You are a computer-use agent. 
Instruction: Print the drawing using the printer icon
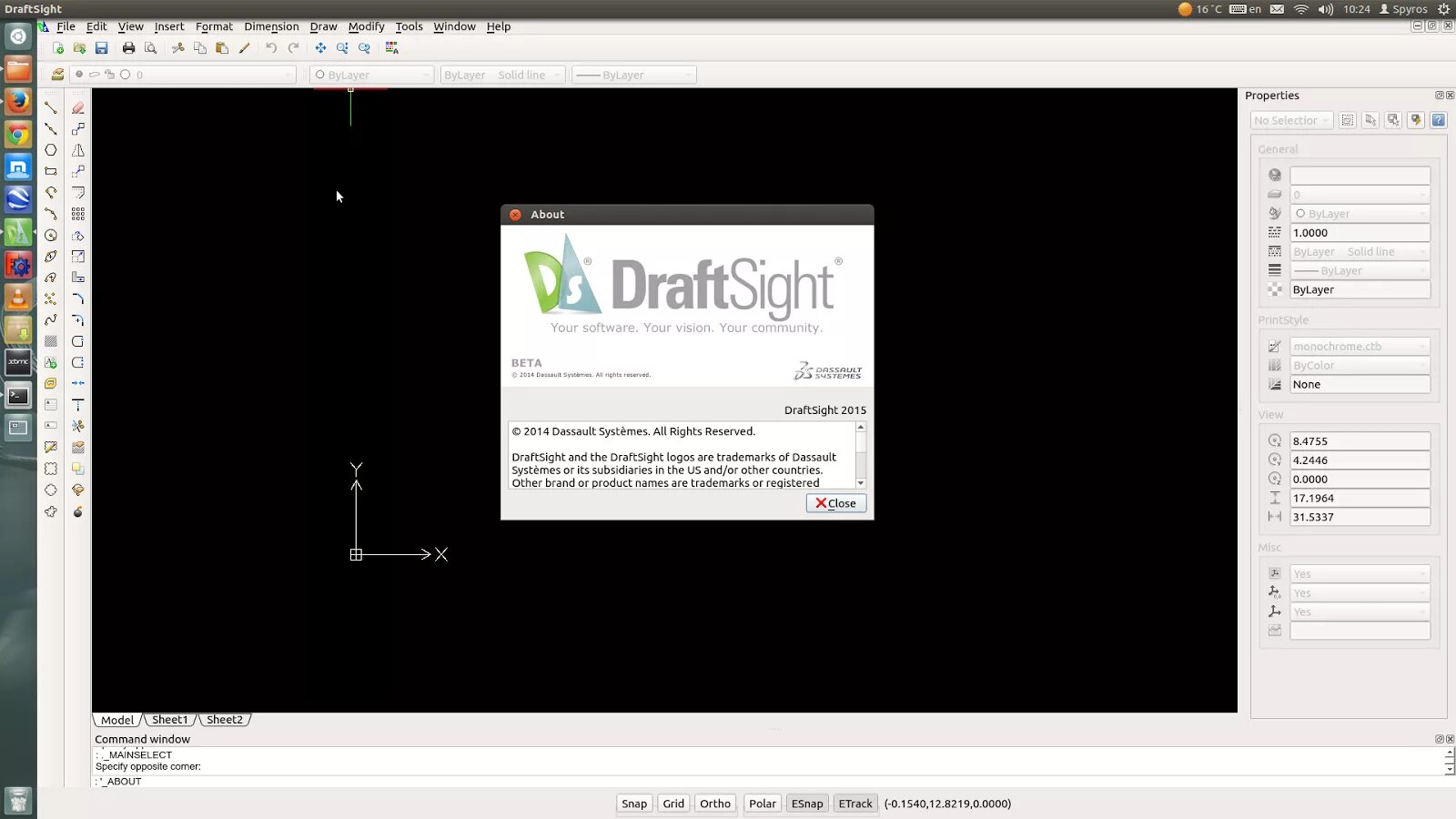coord(128,48)
